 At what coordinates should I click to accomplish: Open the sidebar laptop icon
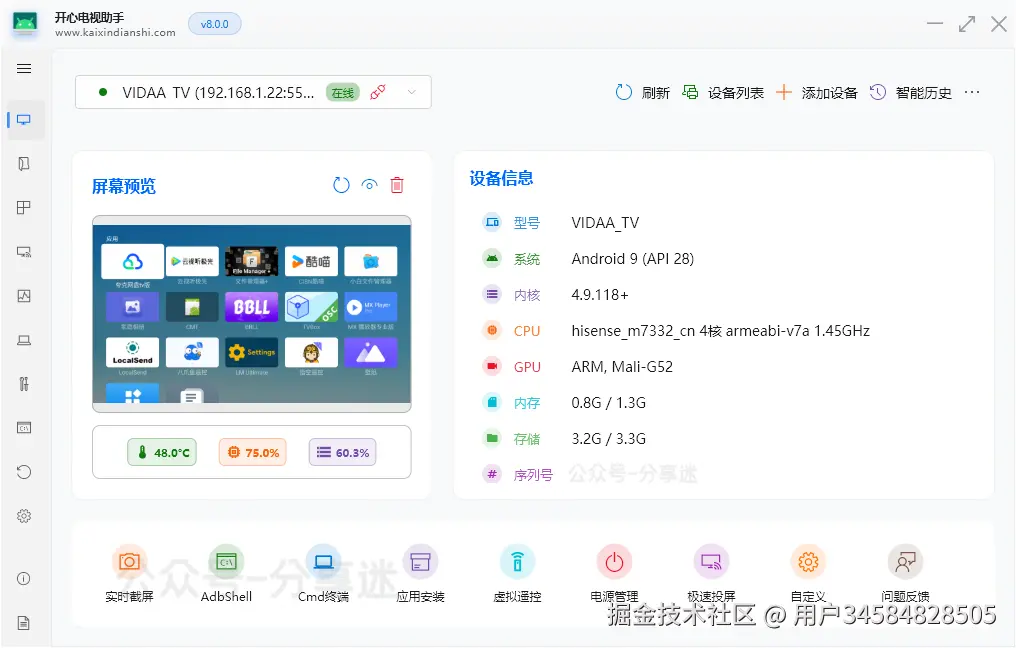tap(24, 340)
